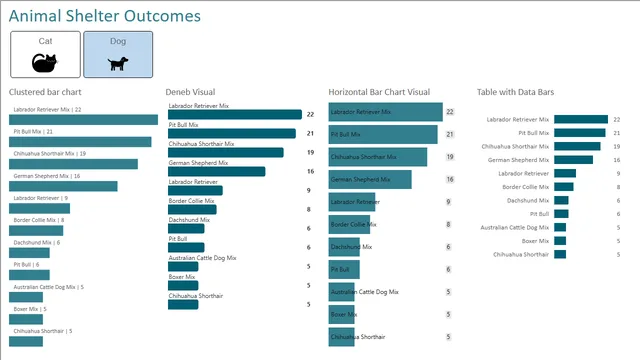The image size is (640, 360).
Task: Click Pit Bull Mix bar in Deneb visual
Action: pyautogui.click(x=232, y=133)
